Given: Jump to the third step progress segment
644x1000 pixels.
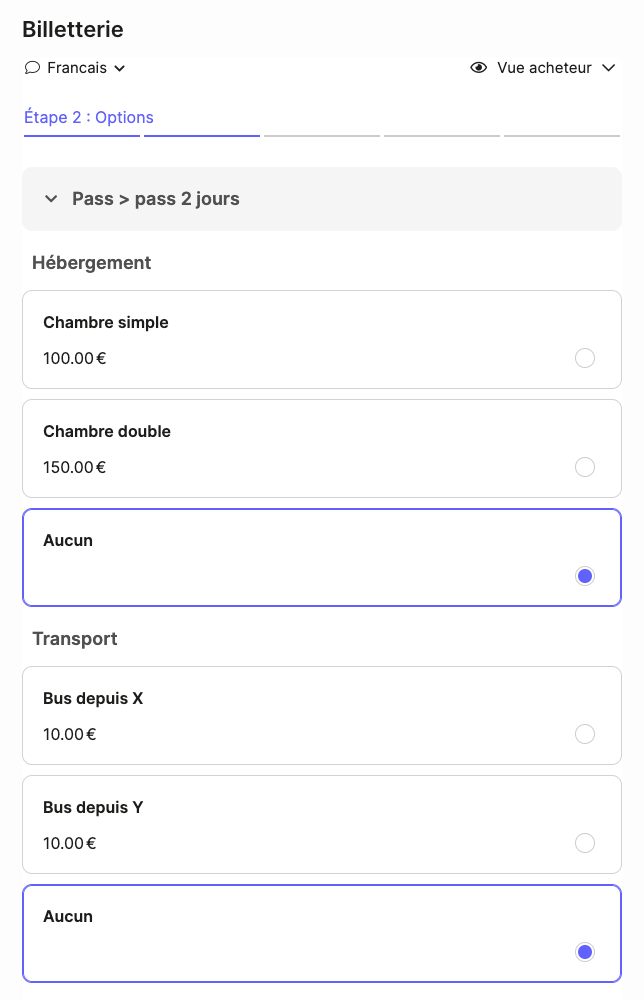Looking at the screenshot, I should (322, 135).
